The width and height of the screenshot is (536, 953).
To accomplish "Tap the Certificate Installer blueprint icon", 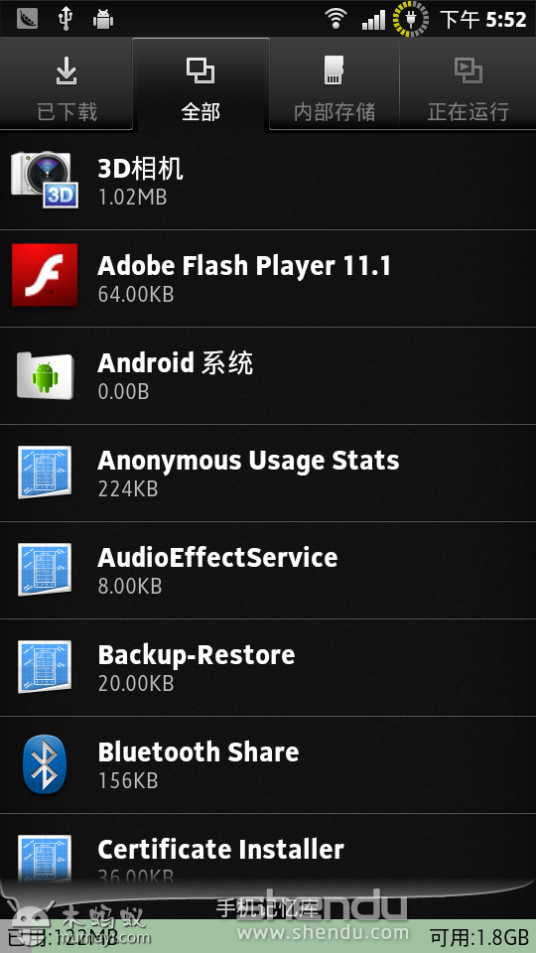I will tap(44, 858).
